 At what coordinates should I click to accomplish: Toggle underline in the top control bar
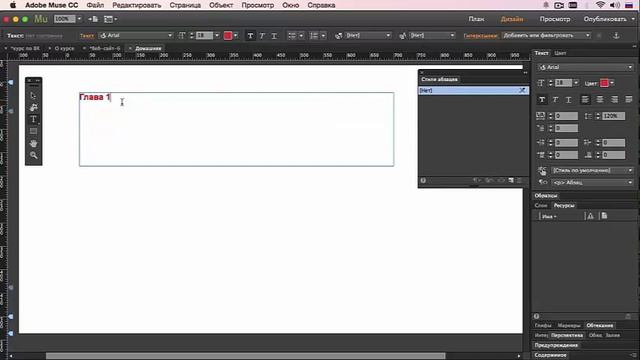(x=274, y=36)
